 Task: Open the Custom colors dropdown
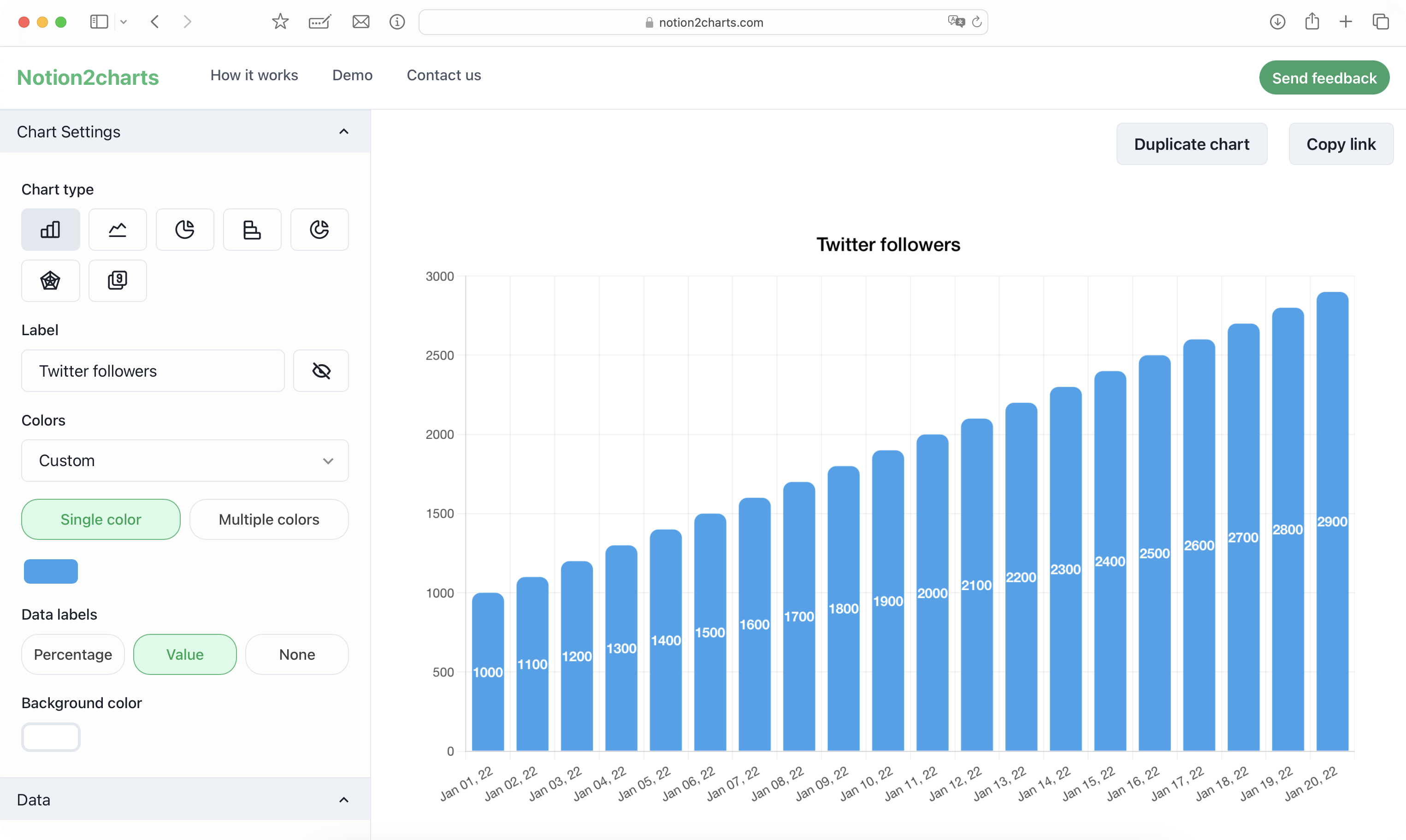click(184, 460)
